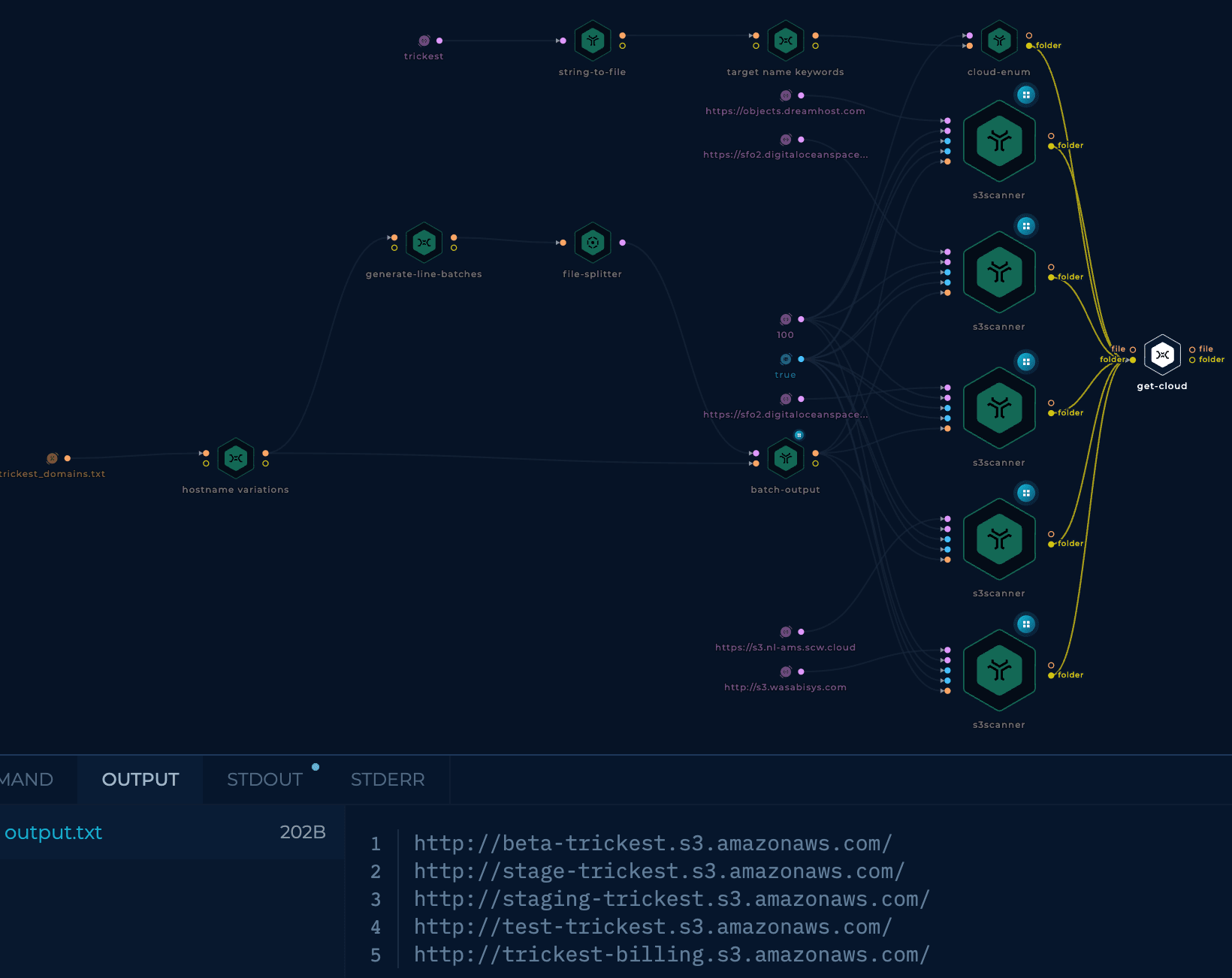Select the hostname variations node
The image size is (1232, 978).
tap(236, 458)
